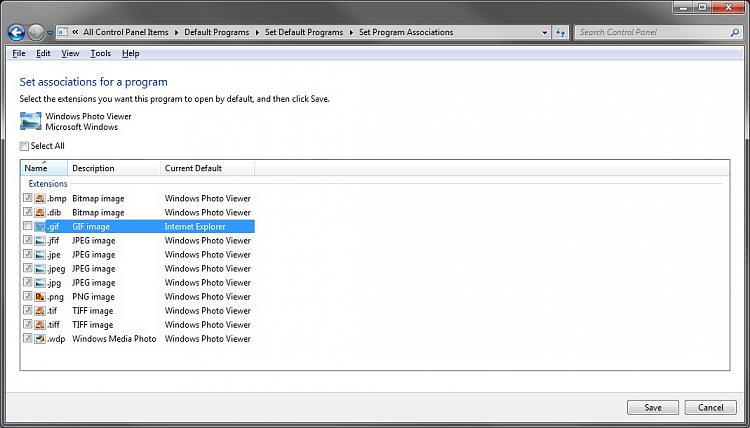Uncheck the .png extension checkbox
Viewport: 750px width, 428px height.
pos(28,296)
